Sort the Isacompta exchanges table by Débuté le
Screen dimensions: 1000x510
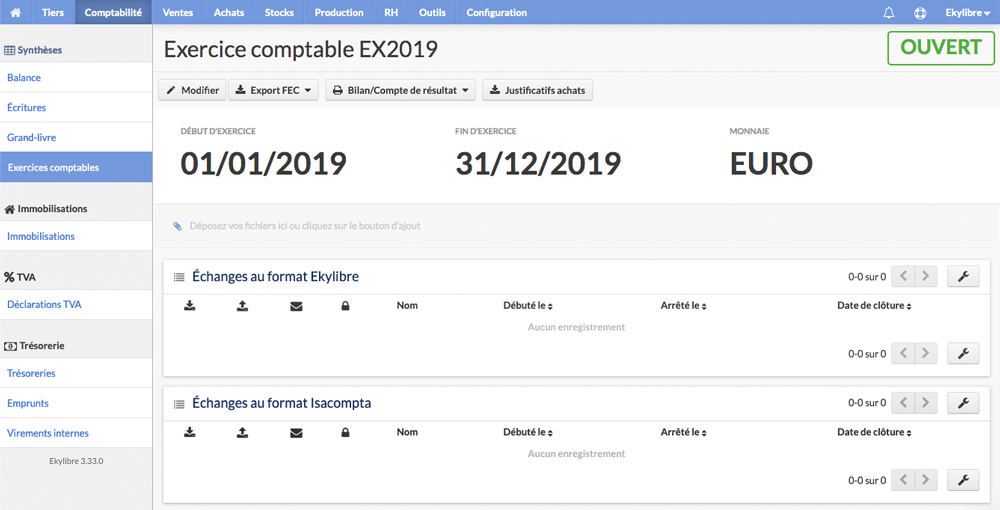pyautogui.click(x=527, y=432)
